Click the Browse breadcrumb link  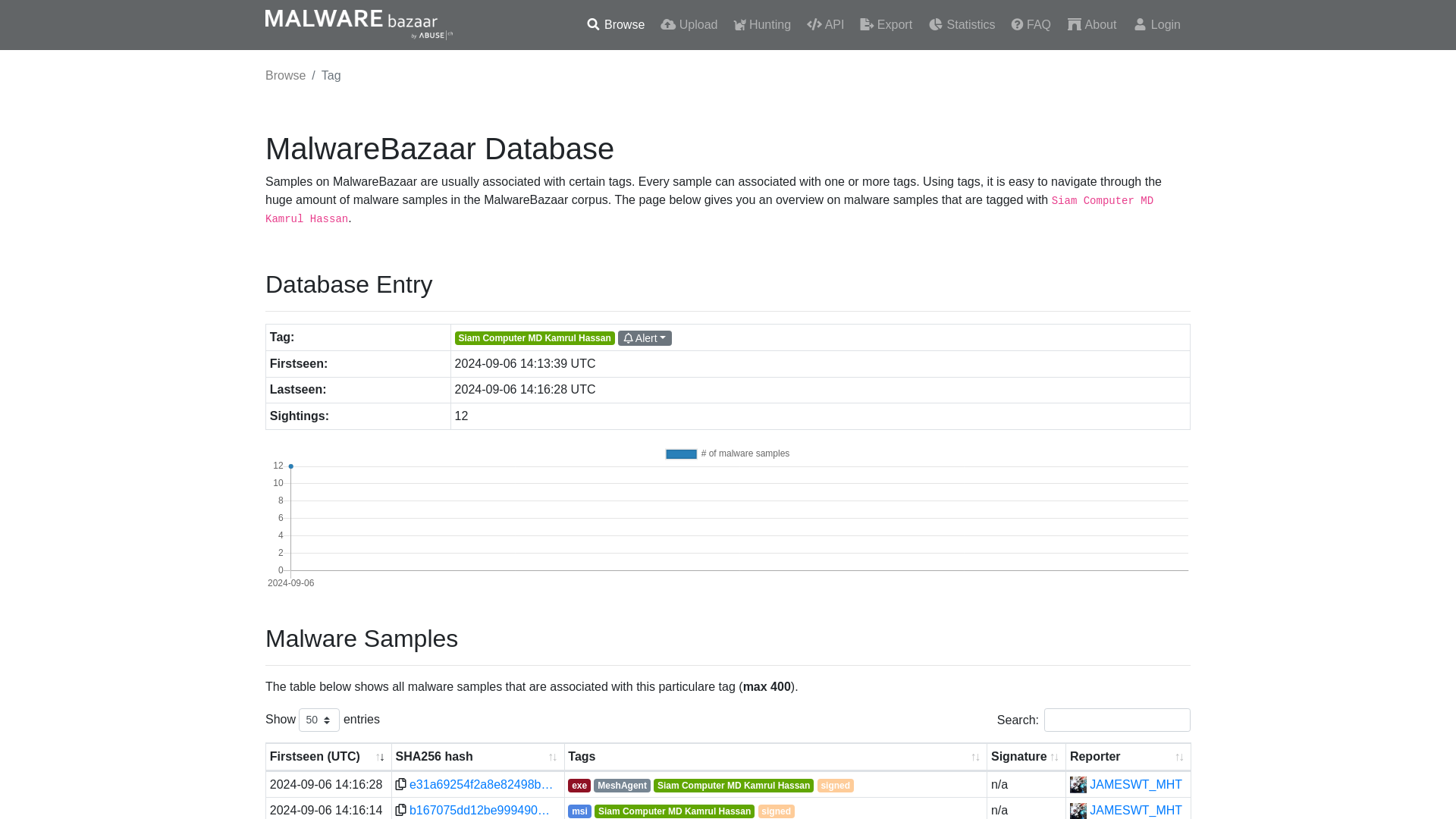(x=285, y=76)
